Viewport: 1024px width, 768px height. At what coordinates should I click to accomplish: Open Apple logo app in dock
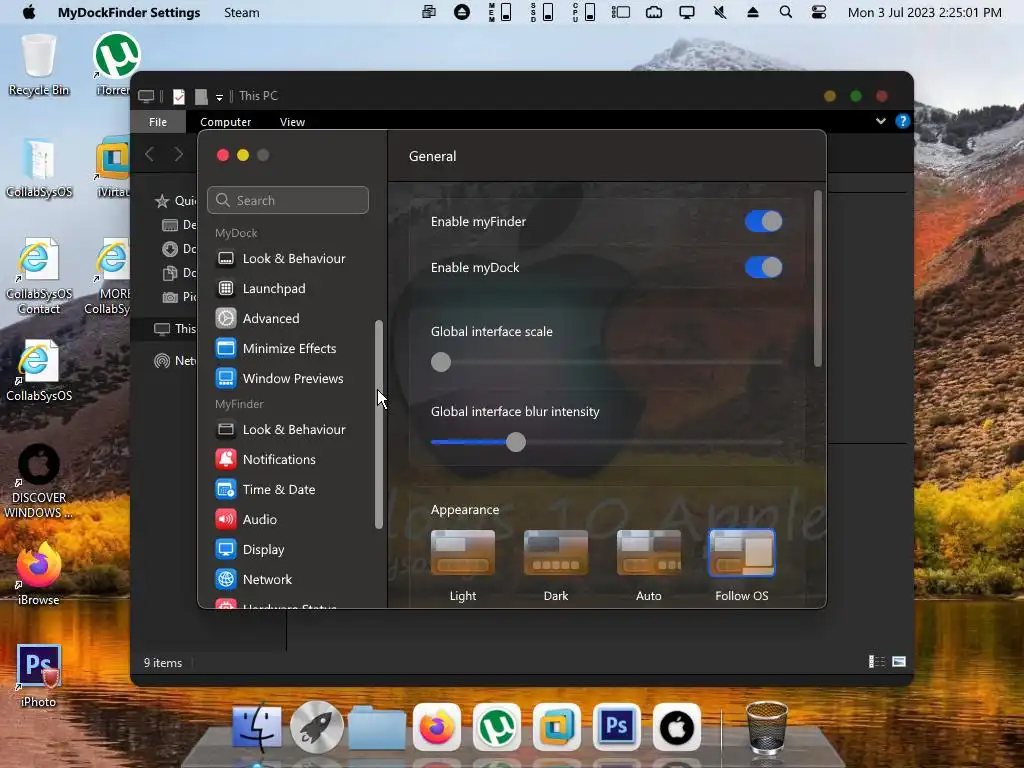677,727
